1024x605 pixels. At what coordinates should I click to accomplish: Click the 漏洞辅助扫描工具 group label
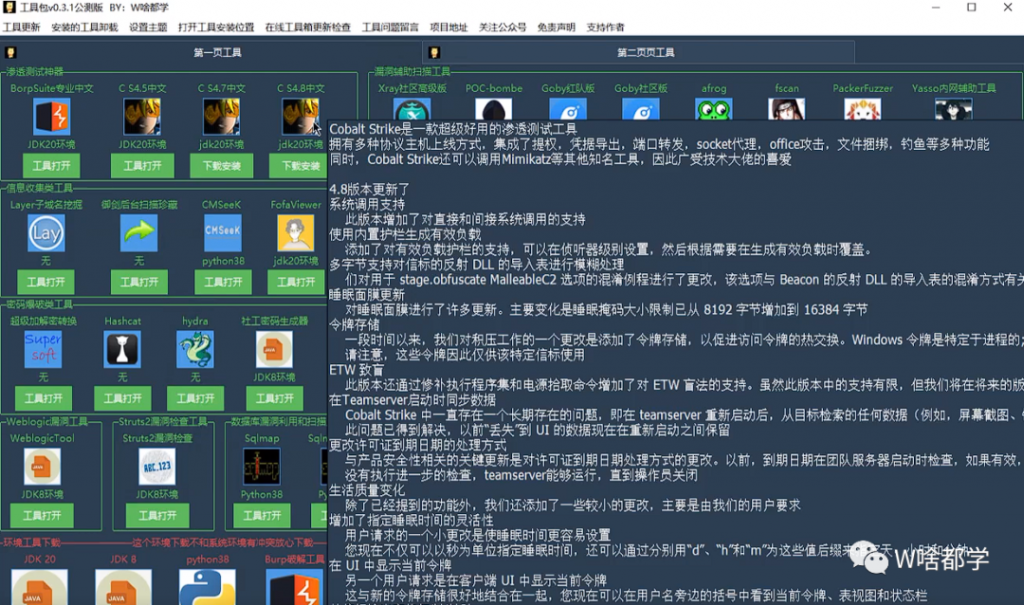point(412,72)
